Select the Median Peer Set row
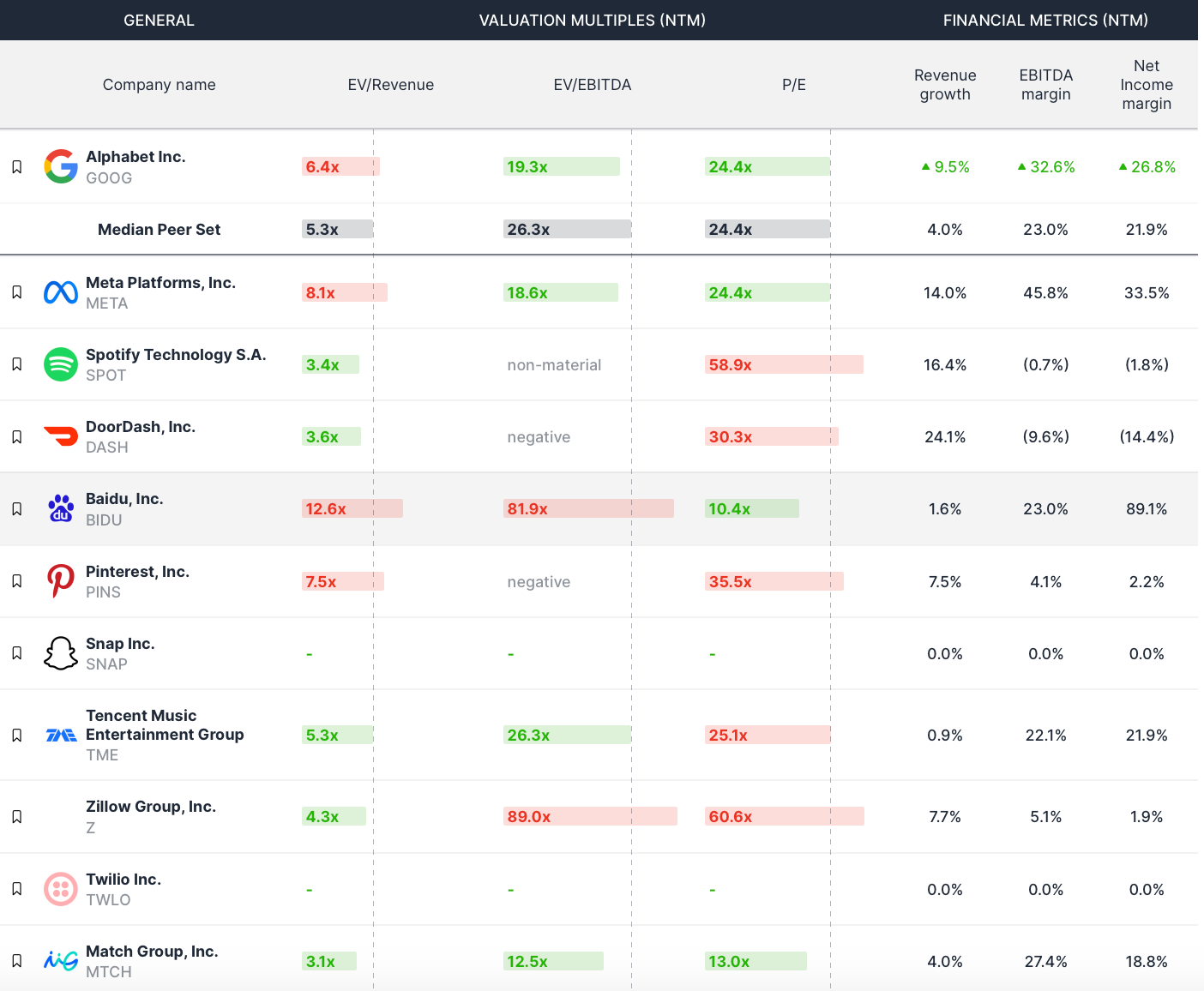This screenshot has height=991, width=1204. click(159, 229)
